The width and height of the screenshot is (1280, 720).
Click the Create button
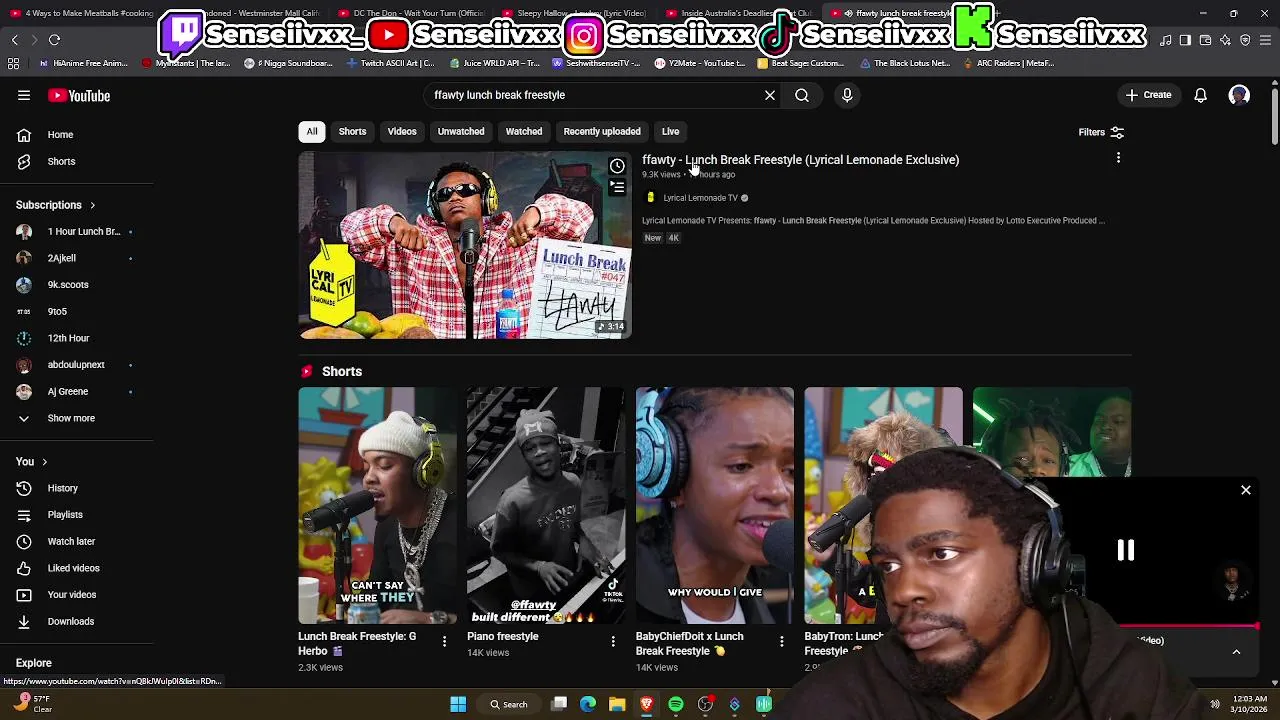pyautogui.click(x=1148, y=95)
